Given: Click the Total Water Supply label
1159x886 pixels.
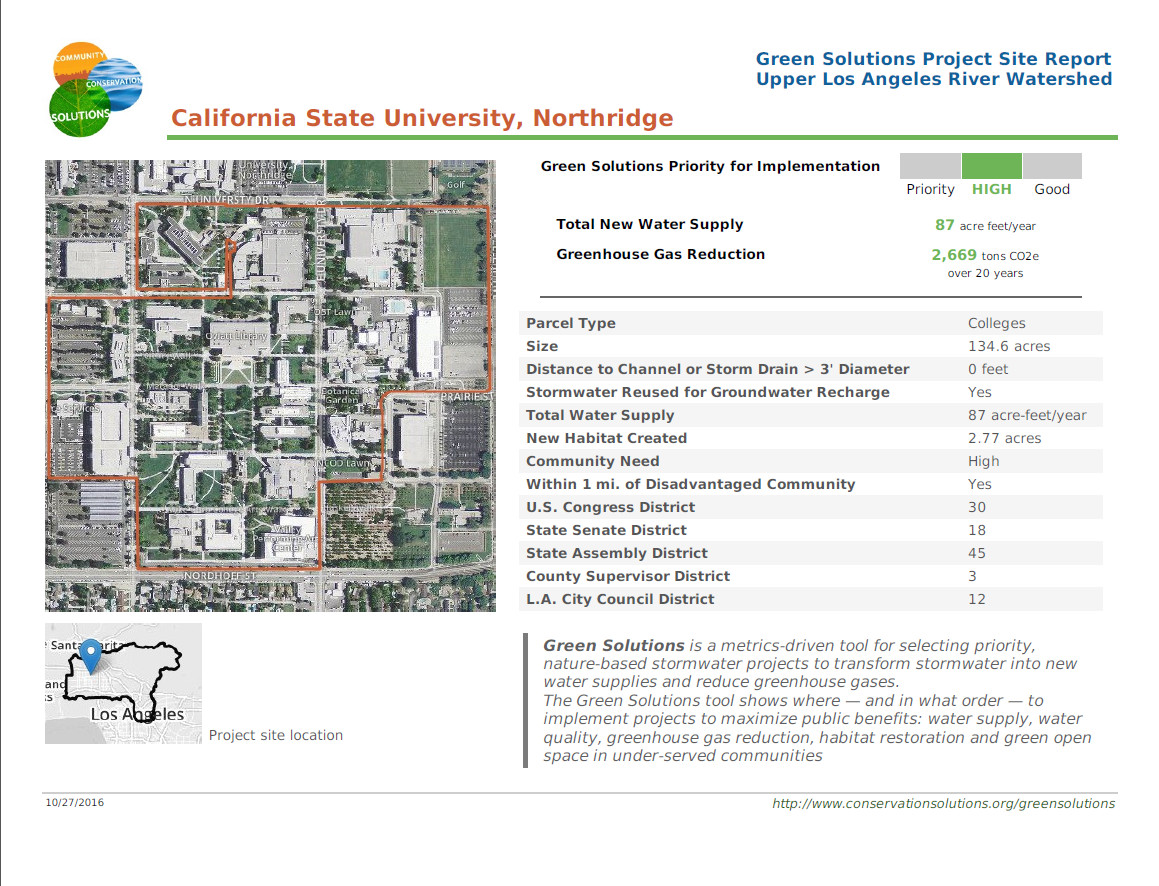Looking at the screenshot, I should click(x=600, y=415).
